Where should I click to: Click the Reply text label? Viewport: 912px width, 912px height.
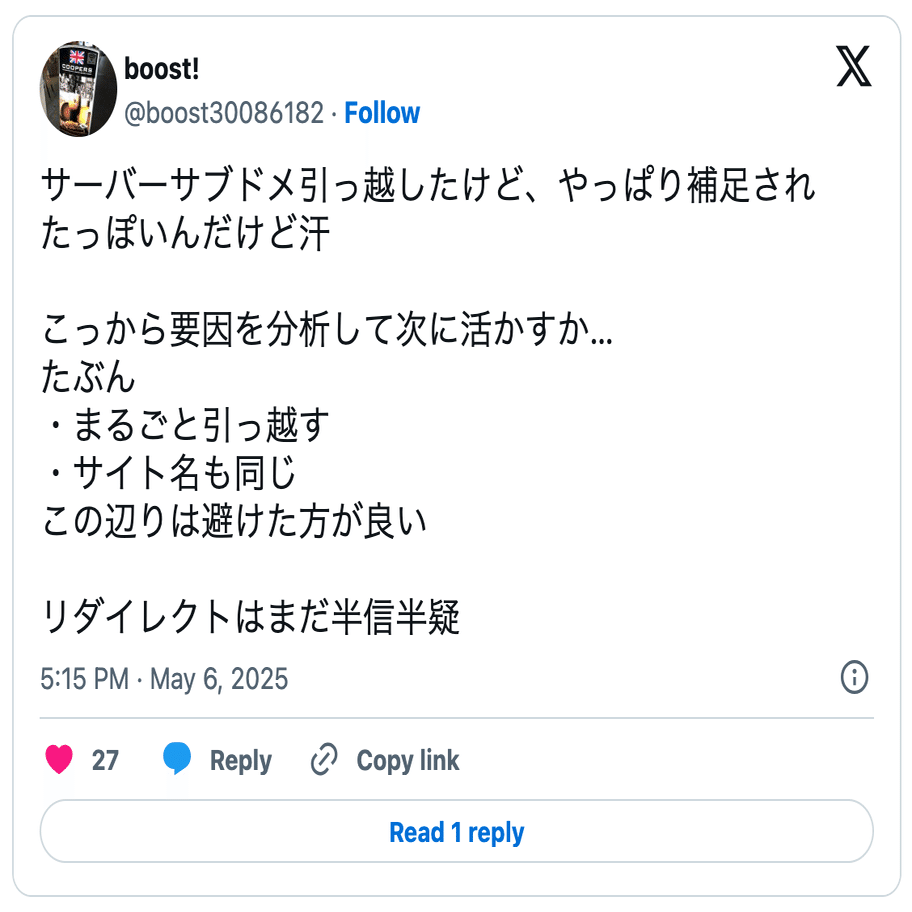tap(240, 761)
